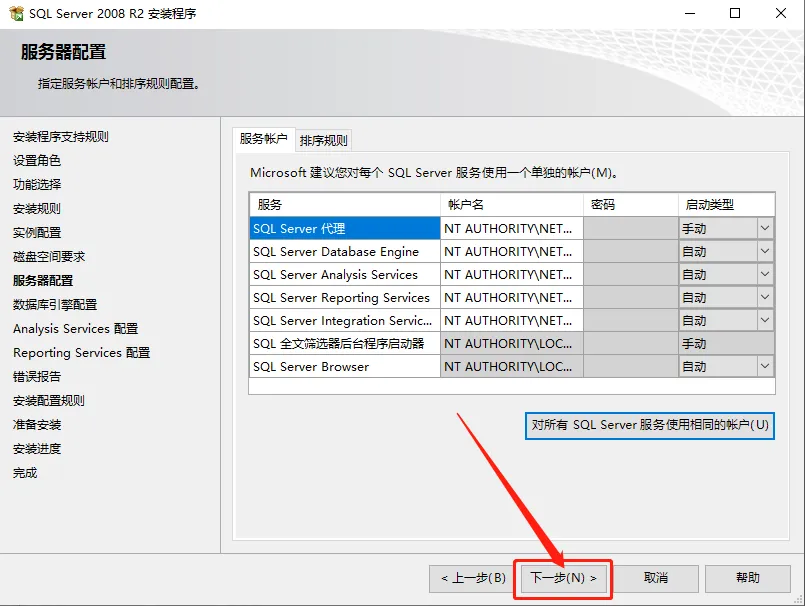The image size is (805, 606).
Task: Click 安装规则 step in sidebar
Action: point(36,209)
